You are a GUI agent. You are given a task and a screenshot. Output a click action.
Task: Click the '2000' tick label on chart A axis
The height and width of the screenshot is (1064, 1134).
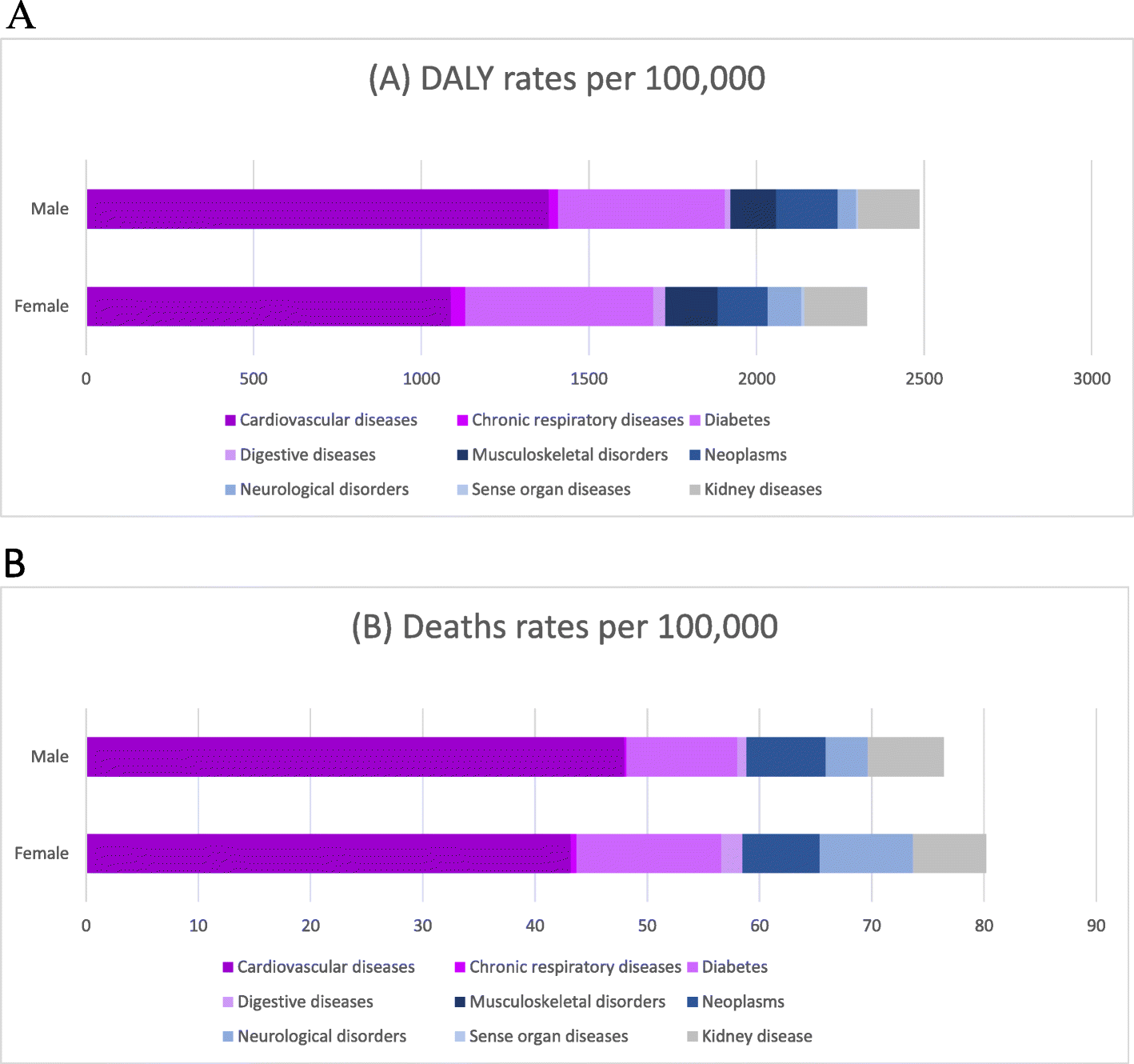757,379
